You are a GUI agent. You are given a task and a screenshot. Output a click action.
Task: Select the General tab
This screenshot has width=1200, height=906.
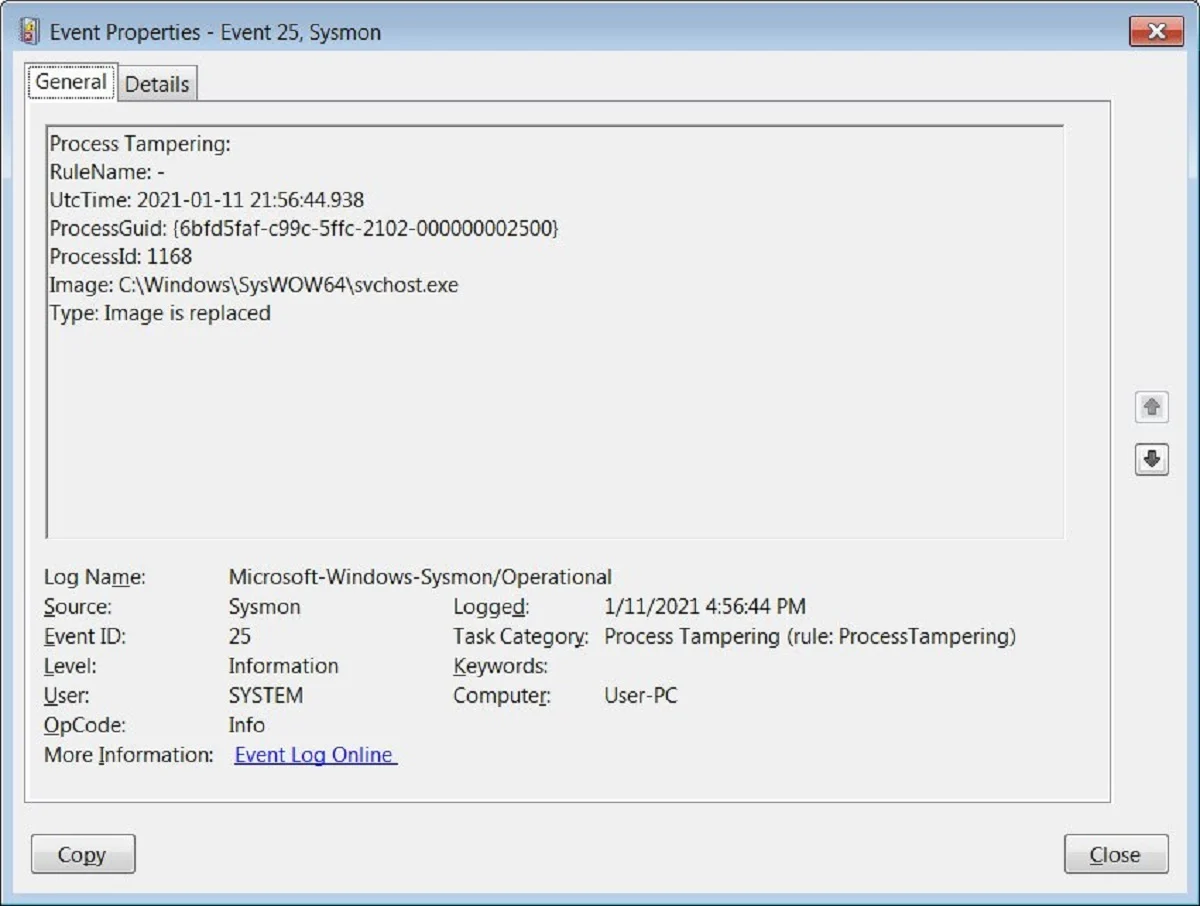click(71, 82)
